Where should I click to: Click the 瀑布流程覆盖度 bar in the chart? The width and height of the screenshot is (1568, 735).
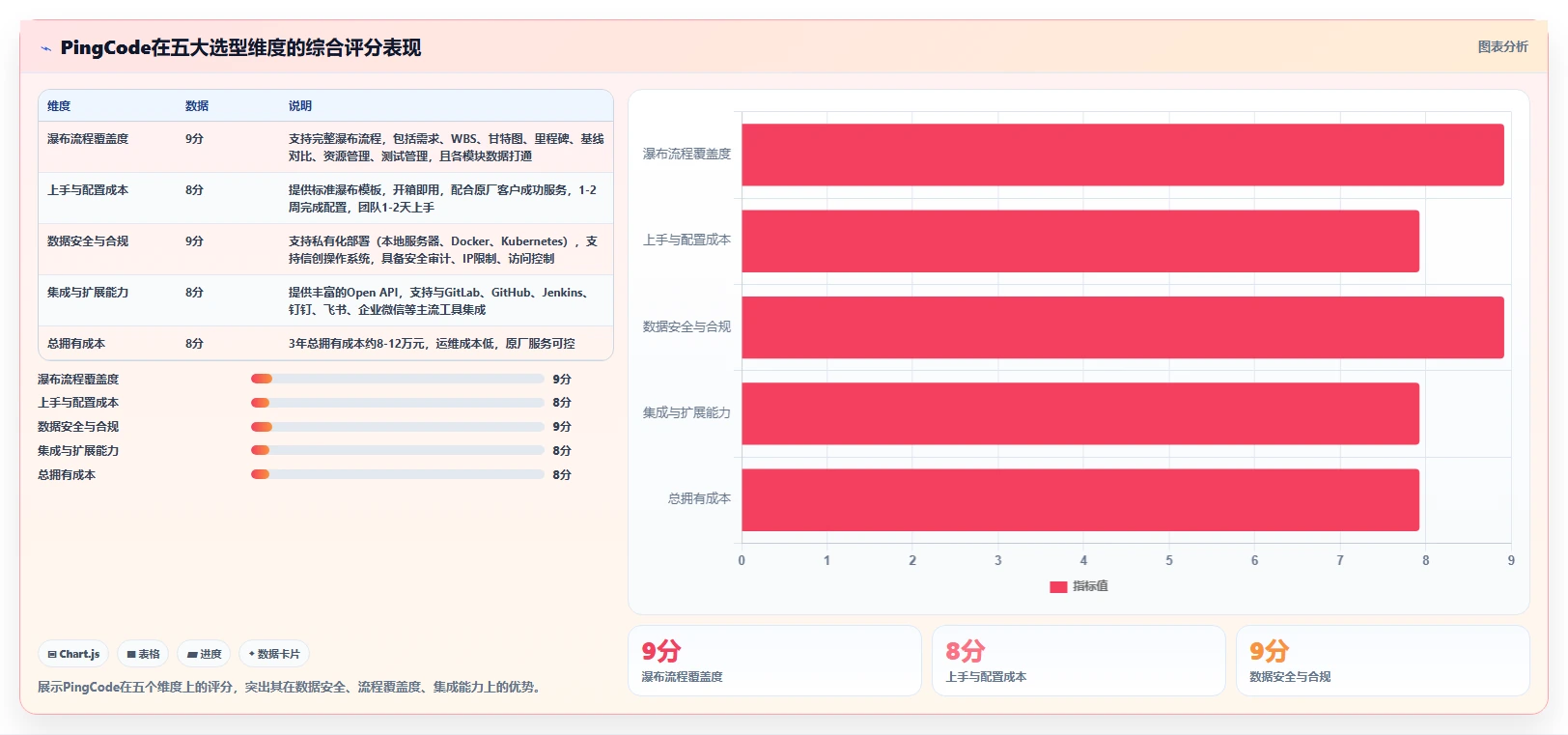1122,155
